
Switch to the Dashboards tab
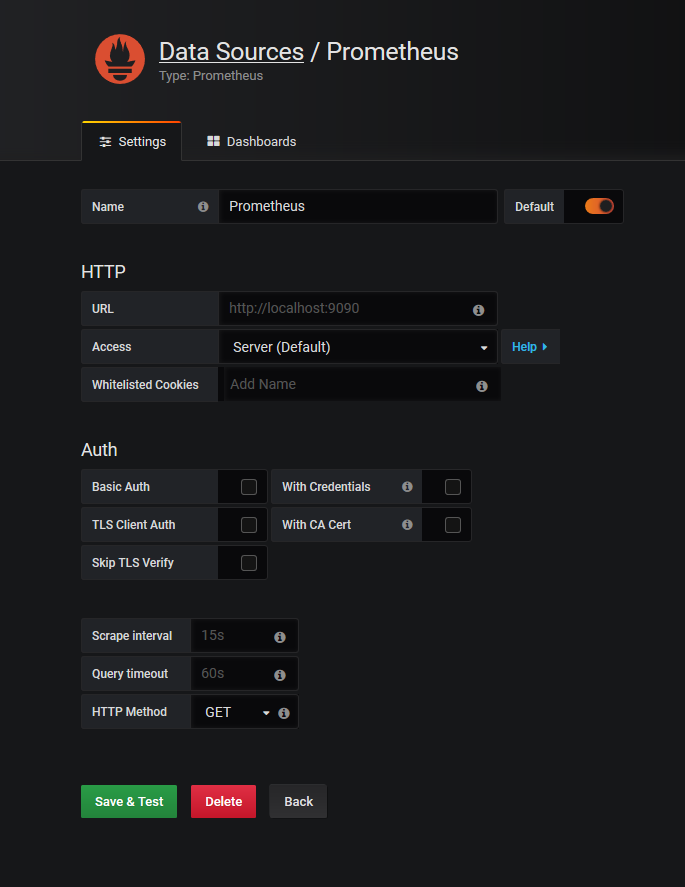(252, 141)
